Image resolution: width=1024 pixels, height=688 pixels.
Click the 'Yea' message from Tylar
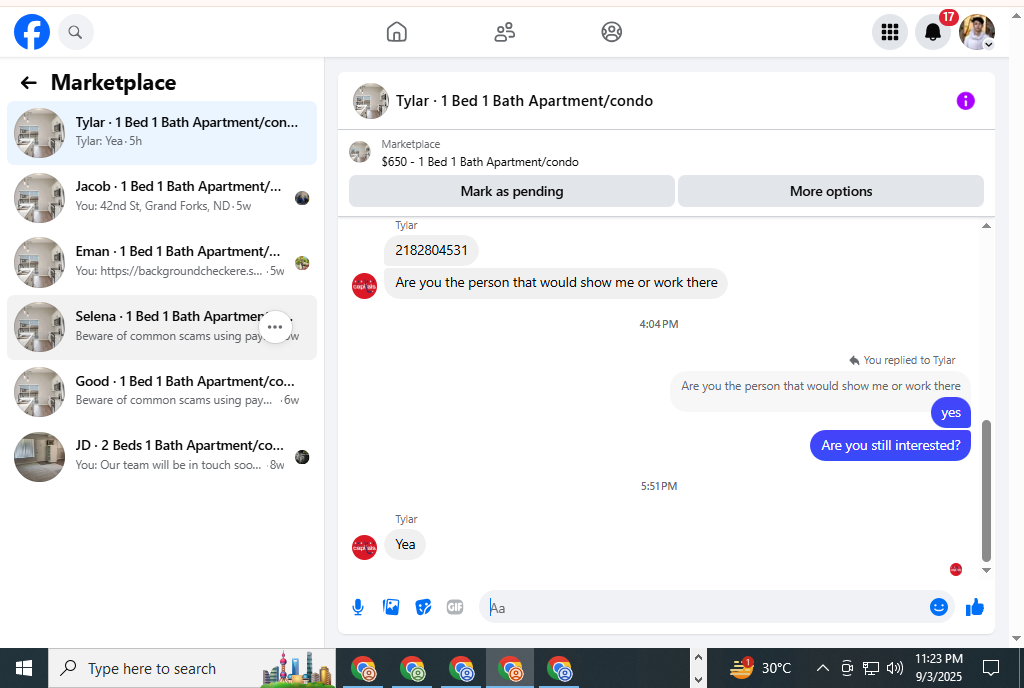405,544
